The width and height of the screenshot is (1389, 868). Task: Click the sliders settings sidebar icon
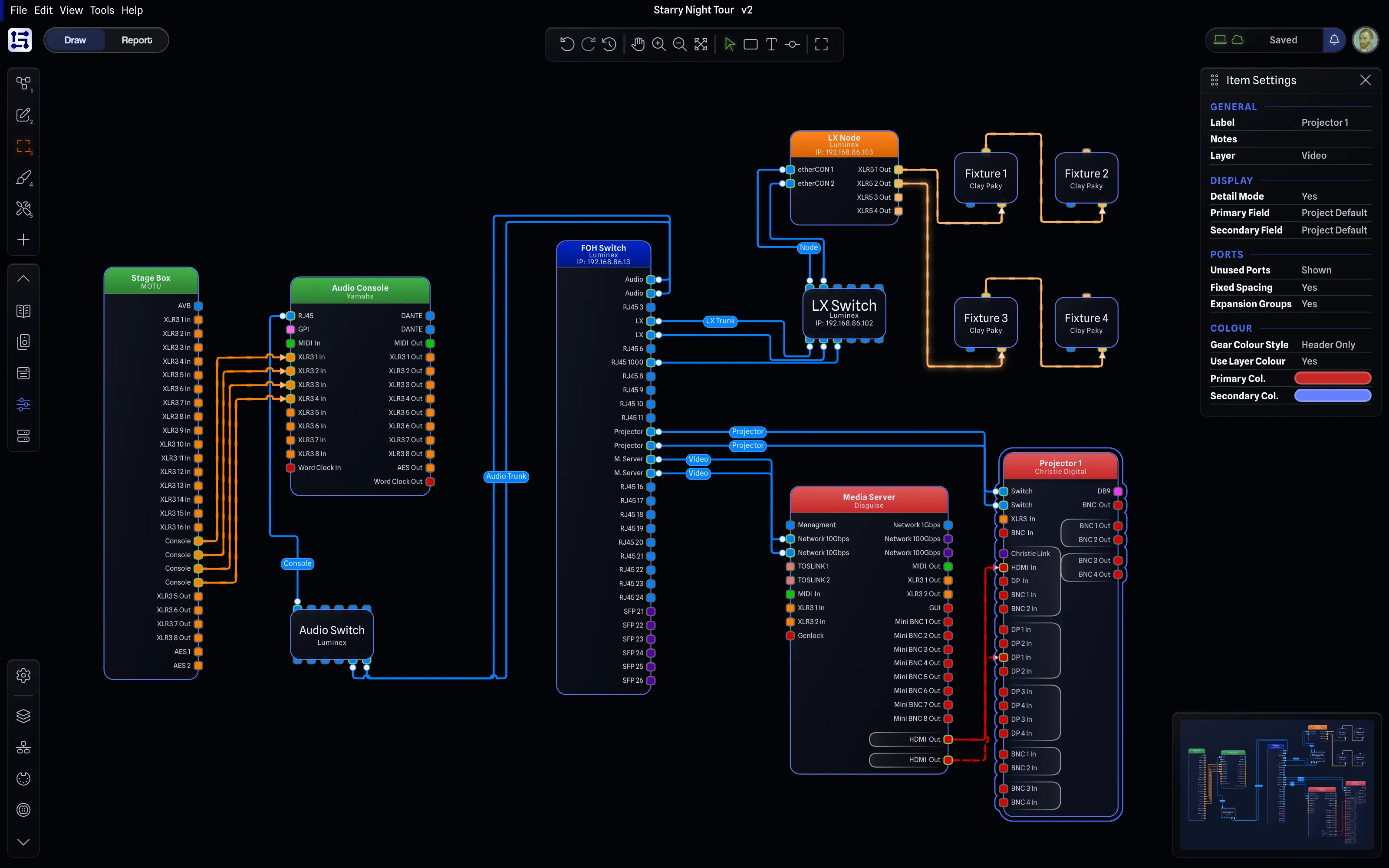coord(23,405)
